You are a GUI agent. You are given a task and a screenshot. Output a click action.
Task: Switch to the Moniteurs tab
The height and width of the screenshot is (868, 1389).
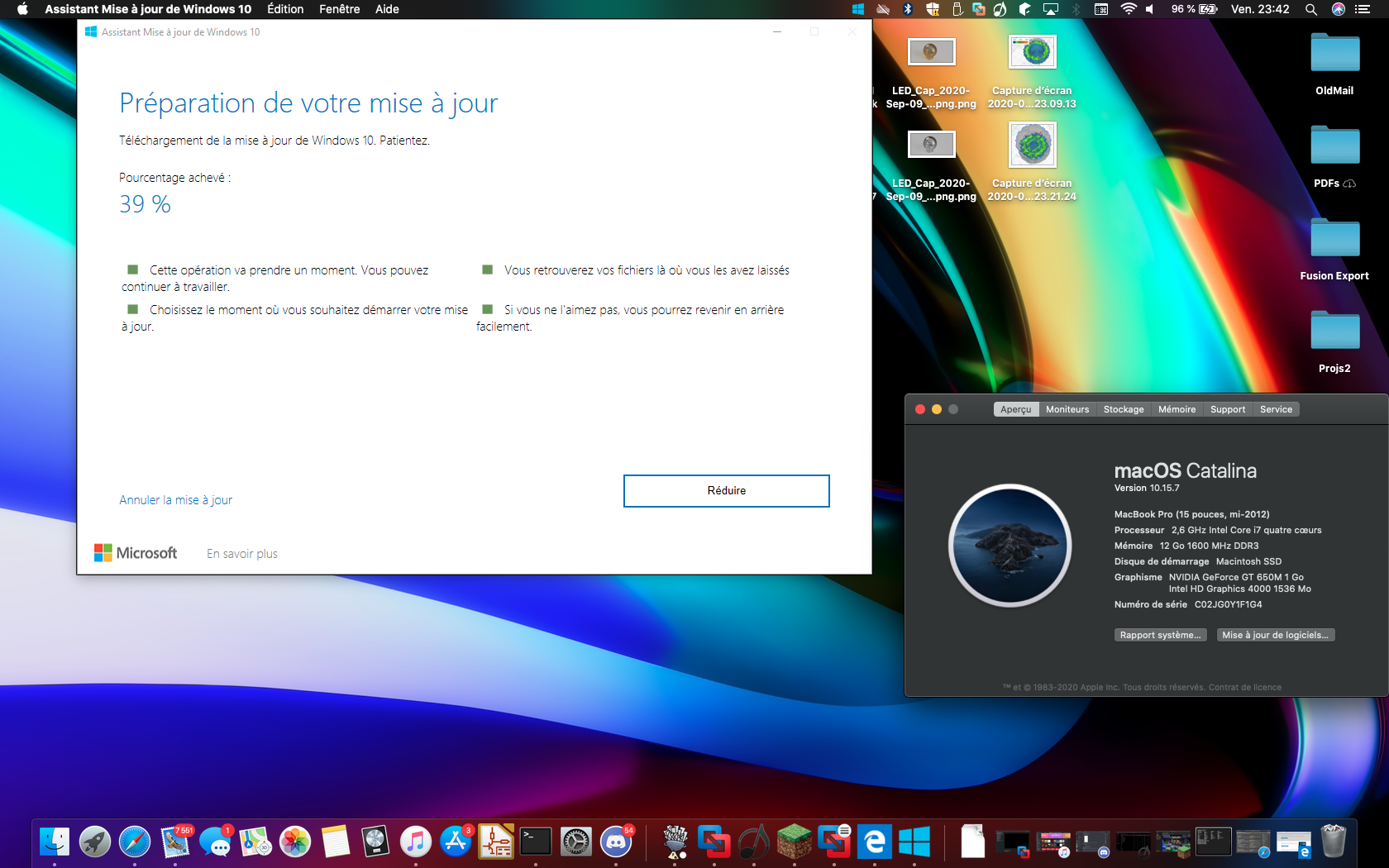click(x=1067, y=409)
